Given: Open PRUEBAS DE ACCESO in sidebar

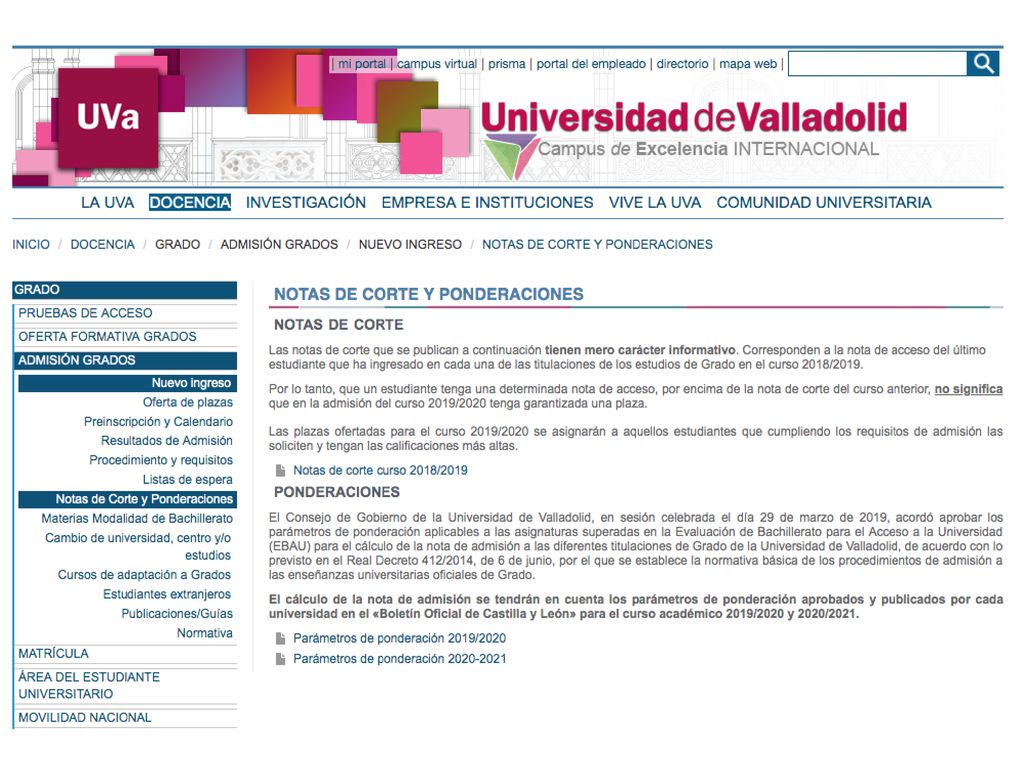Looking at the screenshot, I should (x=85, y=313).
